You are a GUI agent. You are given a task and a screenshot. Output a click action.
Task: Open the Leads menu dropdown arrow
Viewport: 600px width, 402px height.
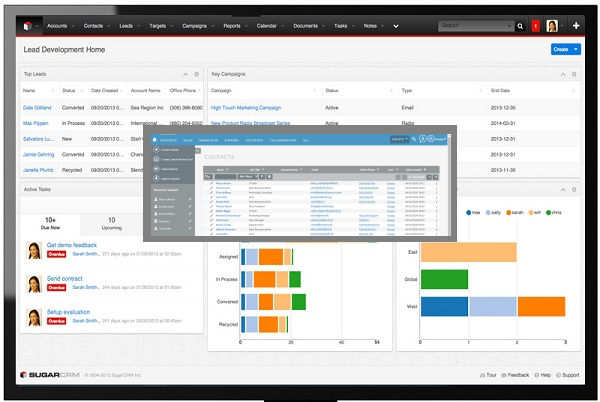click(x=138, y=26)
